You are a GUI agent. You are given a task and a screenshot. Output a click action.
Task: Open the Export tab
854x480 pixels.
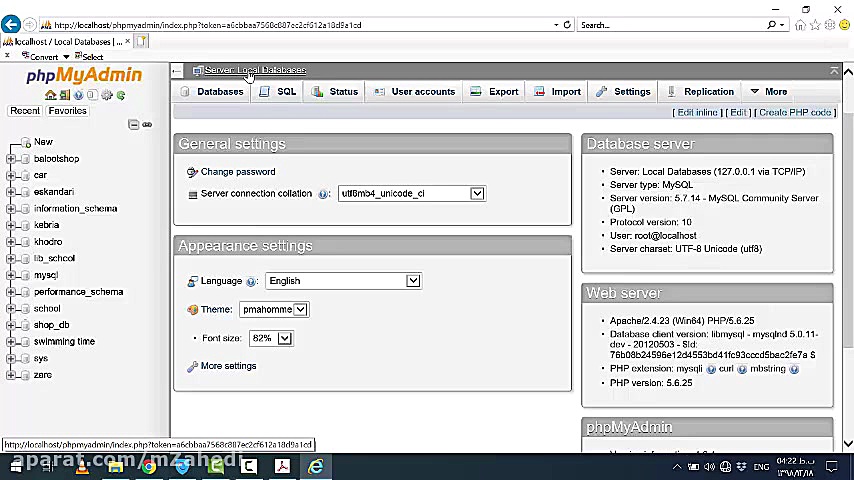pyautogui.click(x=495, y=92)
